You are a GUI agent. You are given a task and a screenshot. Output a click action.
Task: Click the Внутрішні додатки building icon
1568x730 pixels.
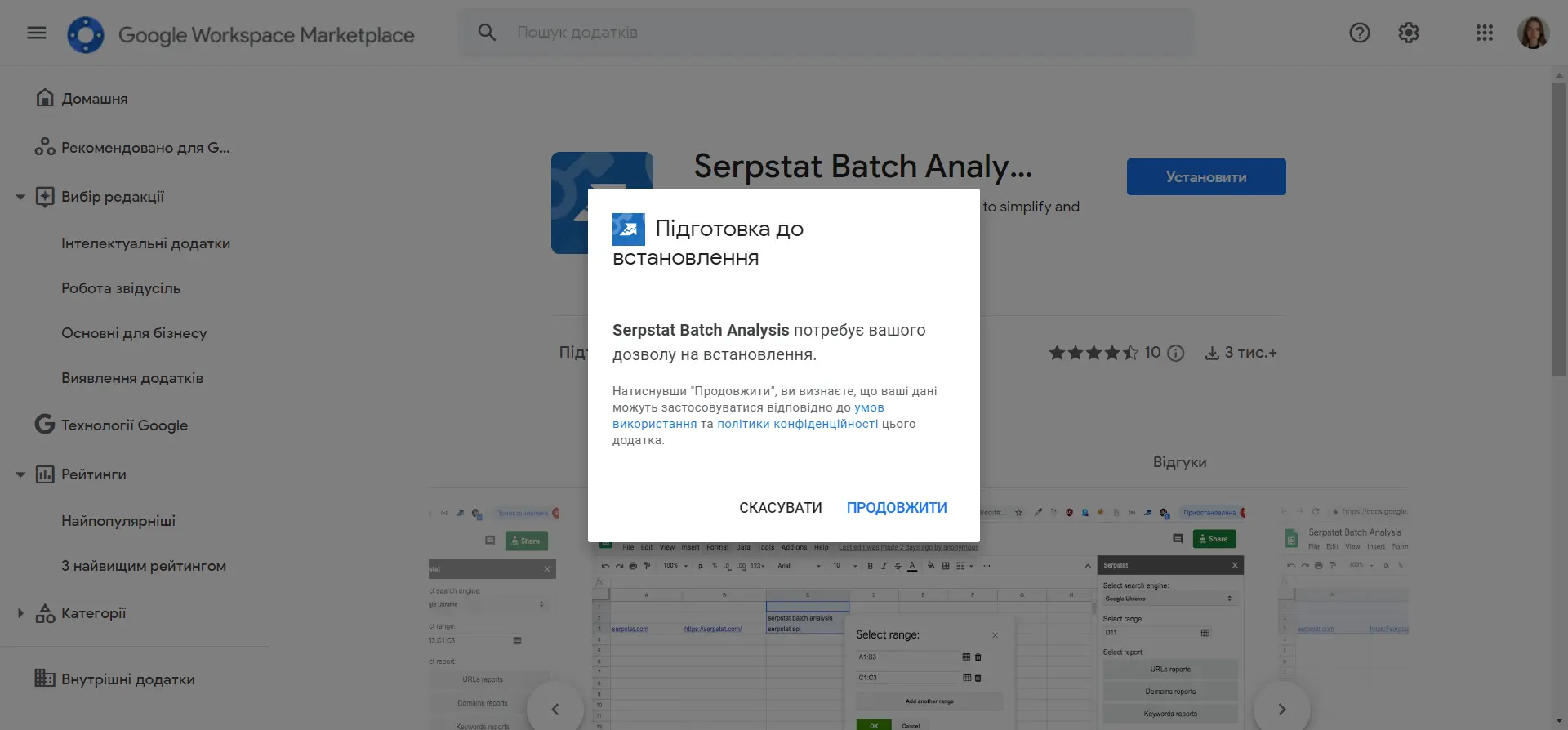click(x=45, y=679)
